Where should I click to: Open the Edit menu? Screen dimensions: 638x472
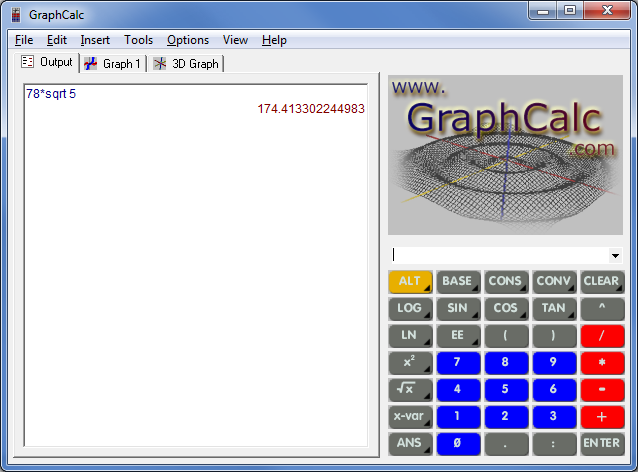(57, 40)
